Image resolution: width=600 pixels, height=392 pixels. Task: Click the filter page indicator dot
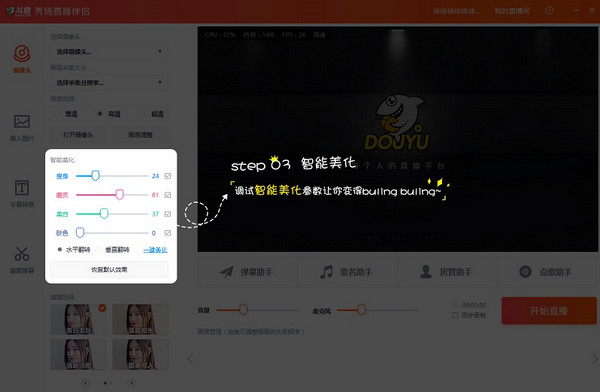point(105,383)
